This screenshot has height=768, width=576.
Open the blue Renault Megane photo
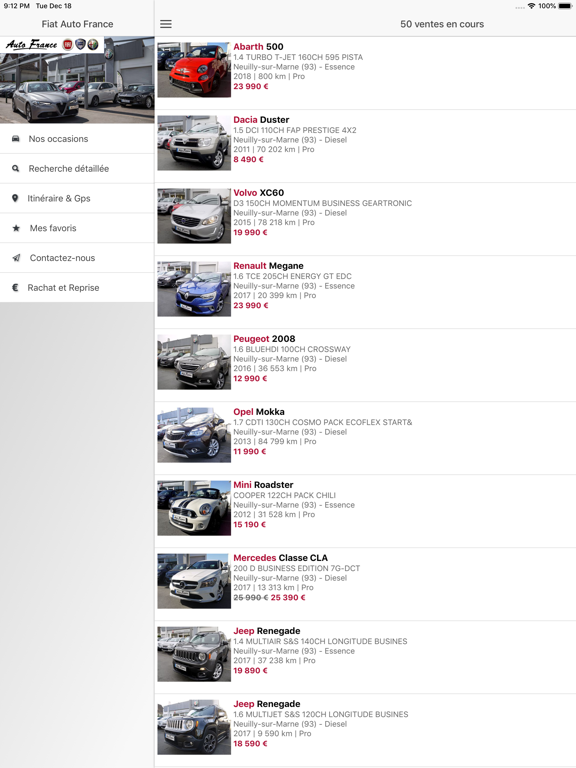[x=194, y=288]
